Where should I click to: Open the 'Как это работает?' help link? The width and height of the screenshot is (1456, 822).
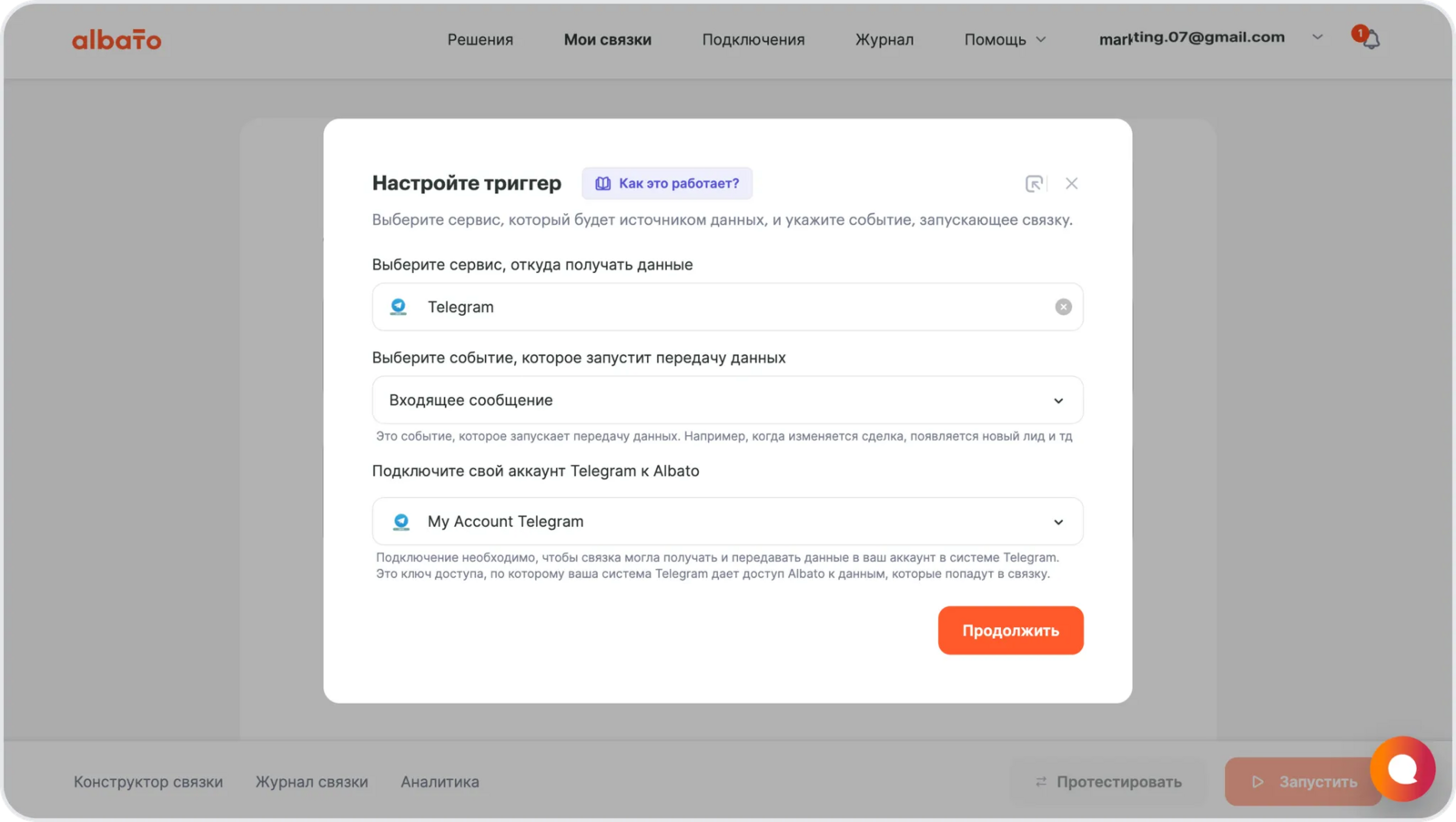[667, 184]
